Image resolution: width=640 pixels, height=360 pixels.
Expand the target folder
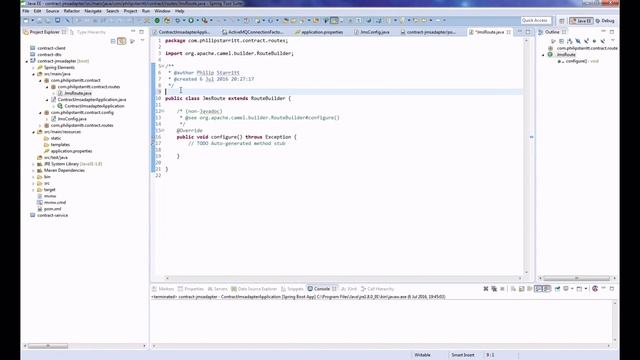[33, 190]
